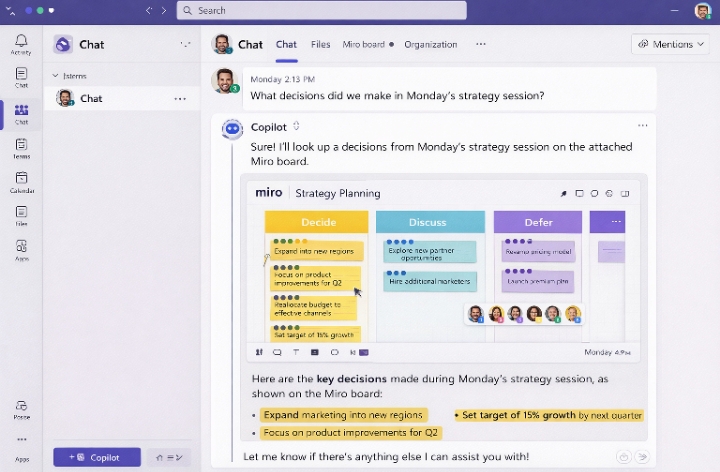
Task: Click the Search field at top
Action: click(x=321, y=11)
